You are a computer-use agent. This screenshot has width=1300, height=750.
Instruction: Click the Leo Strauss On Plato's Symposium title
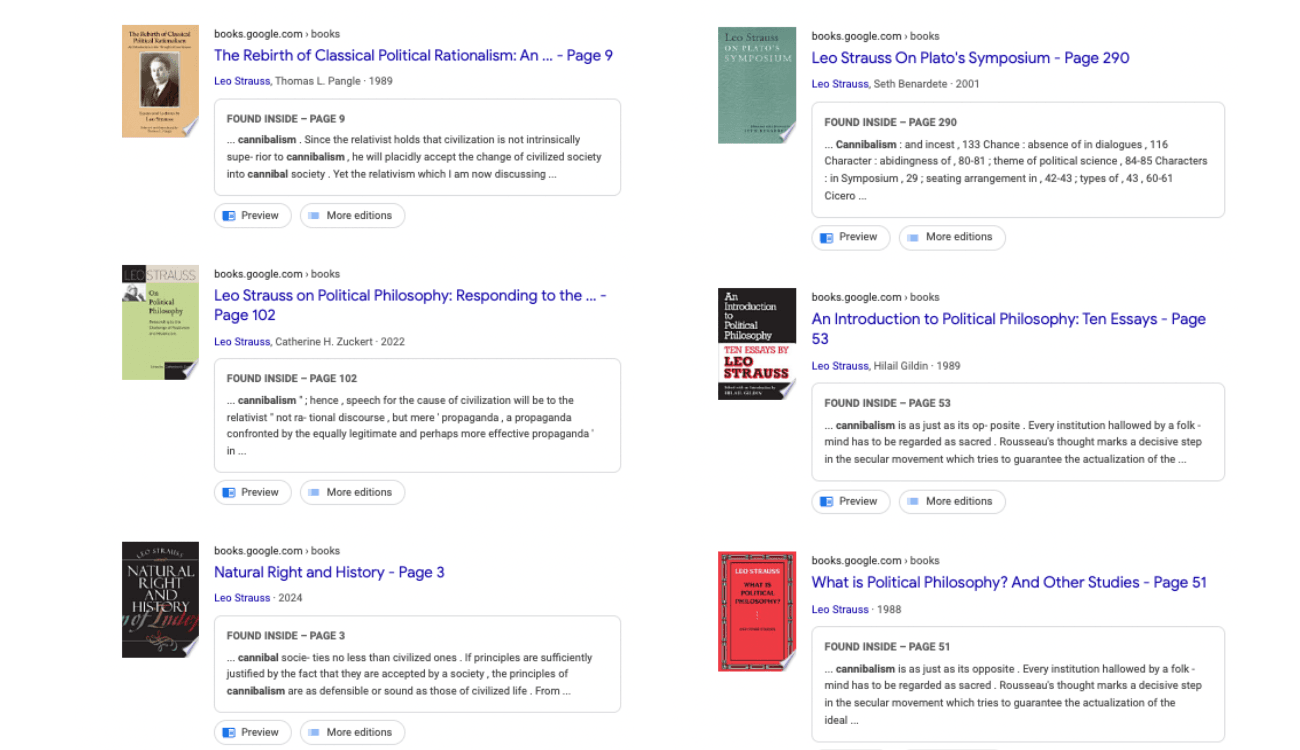click(x=970, y=58)
